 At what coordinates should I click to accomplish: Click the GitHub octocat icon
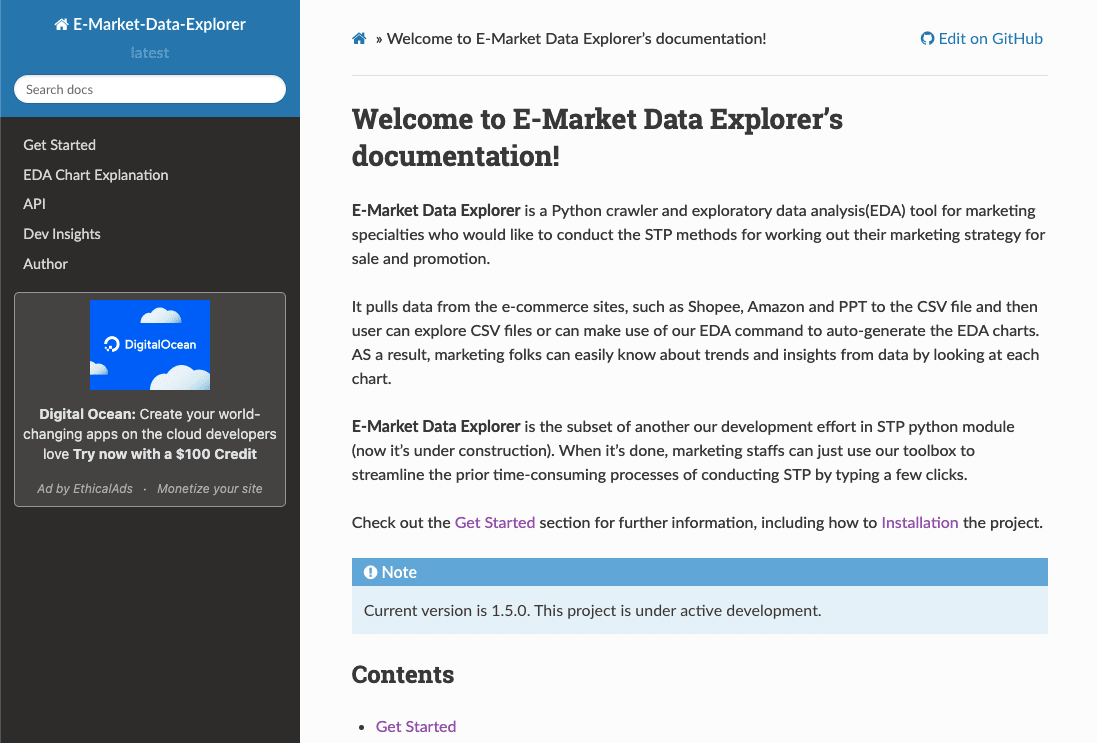[927, 38]
